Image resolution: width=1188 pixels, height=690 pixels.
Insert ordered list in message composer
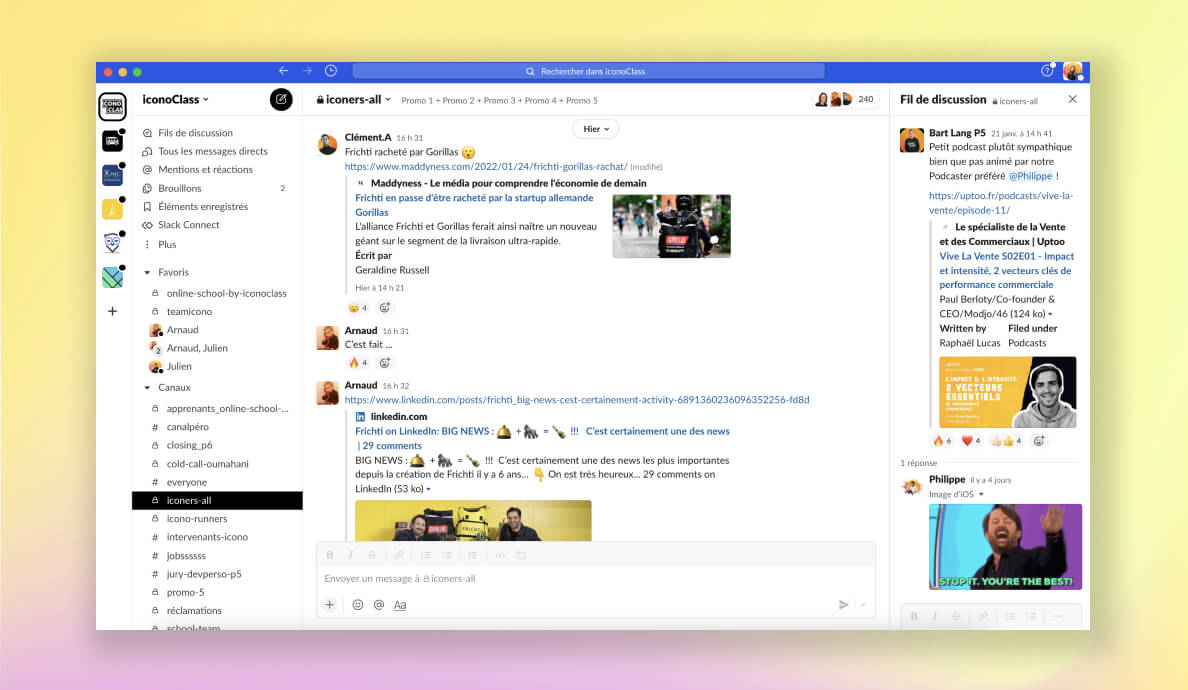[x=426, y=555]
